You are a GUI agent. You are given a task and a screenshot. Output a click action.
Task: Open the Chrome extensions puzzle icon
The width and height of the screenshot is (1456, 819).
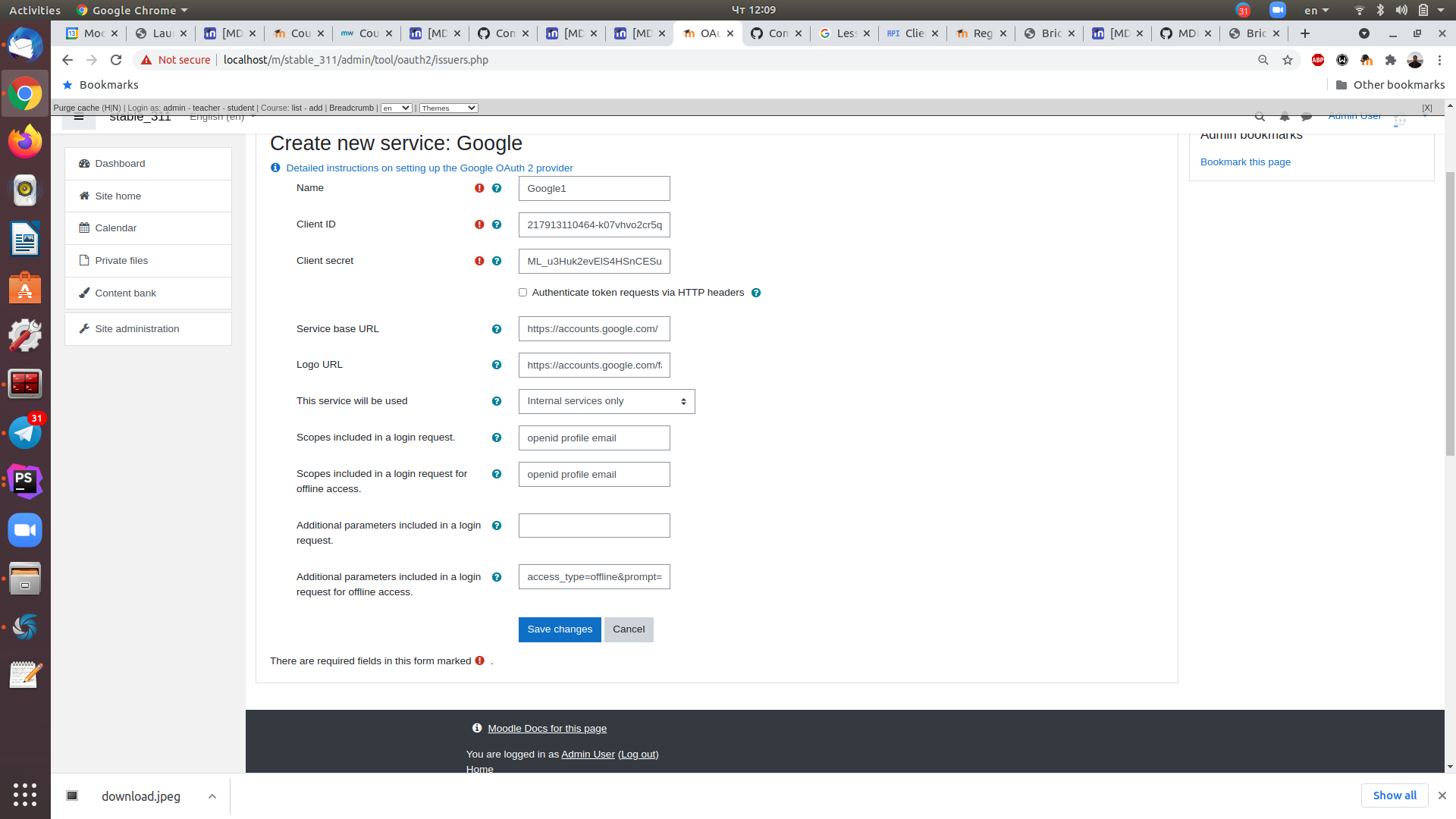point(1391,60)
